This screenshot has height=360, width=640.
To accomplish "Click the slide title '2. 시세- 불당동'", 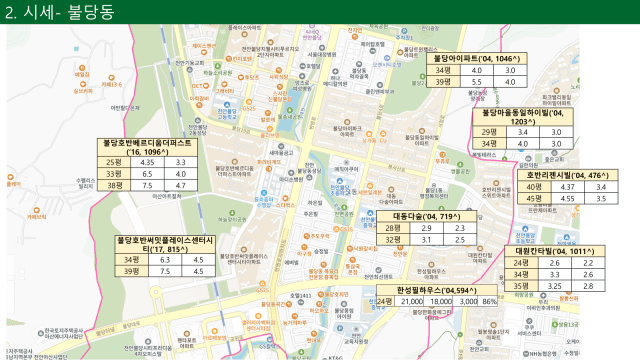I will pyautogui.click(x=60, y=12).
